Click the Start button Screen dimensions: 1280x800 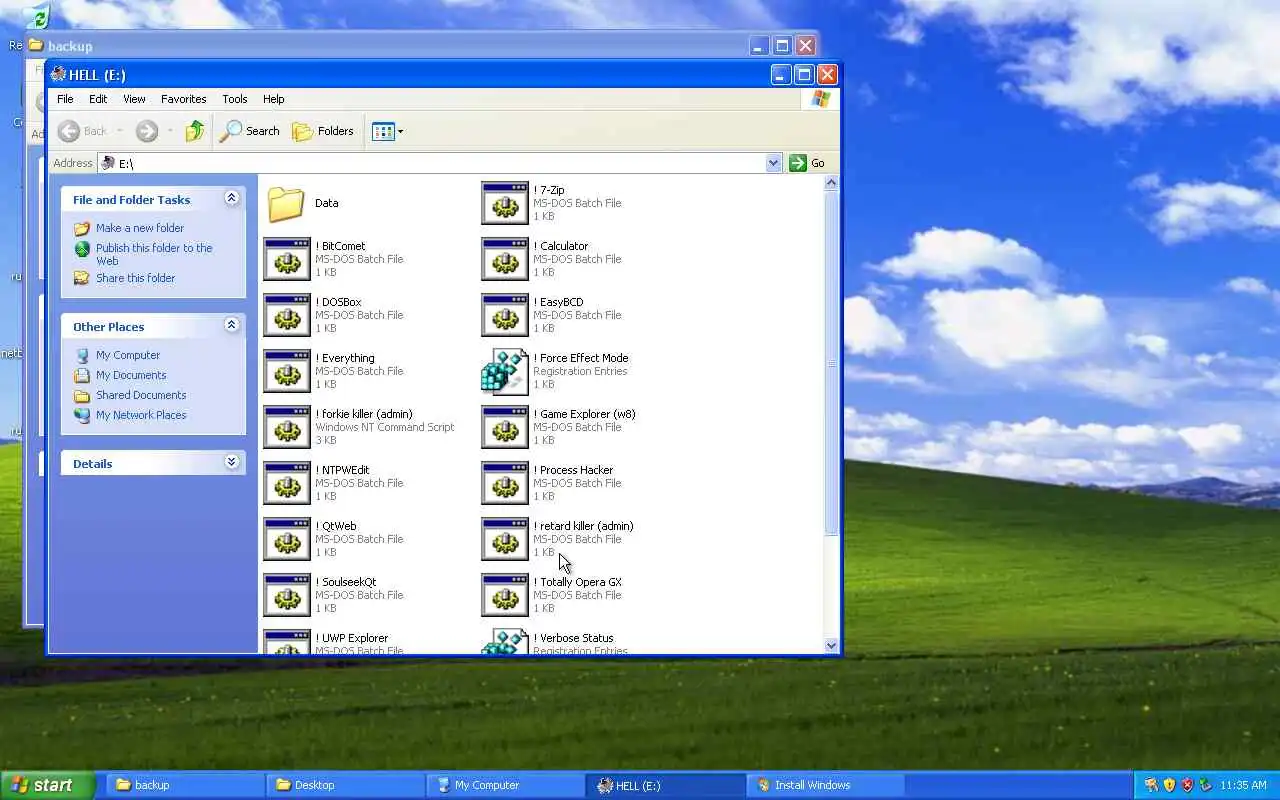point(47,785)
